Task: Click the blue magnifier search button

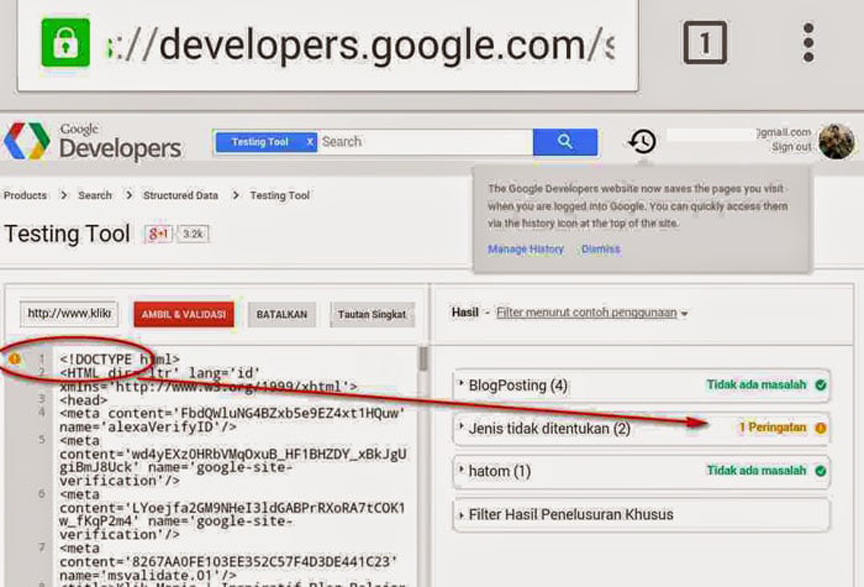Action: pyautogui.click(x=565, y=142)
